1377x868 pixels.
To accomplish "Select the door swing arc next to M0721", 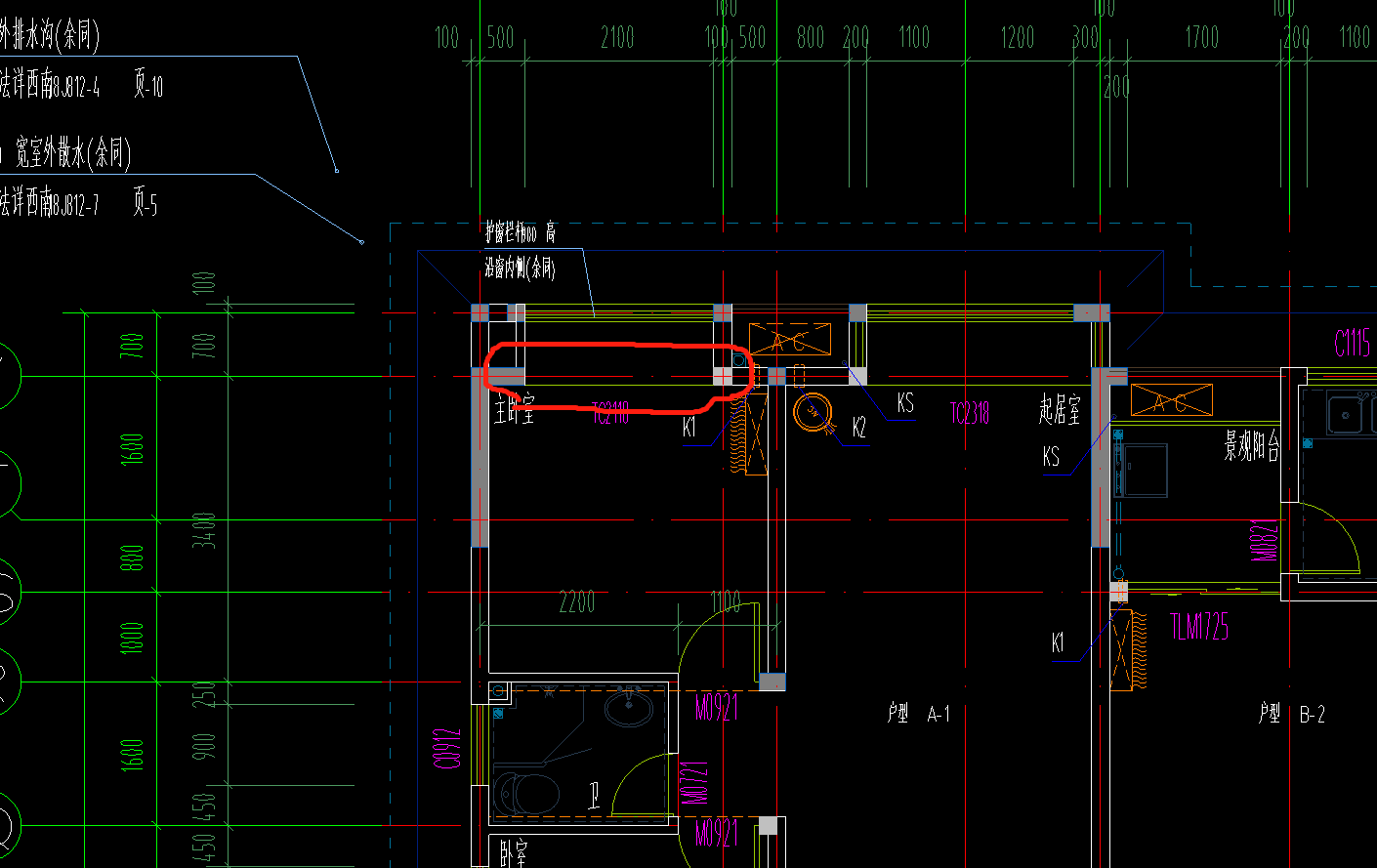I will pyautogui.click(x=643, y=783).
